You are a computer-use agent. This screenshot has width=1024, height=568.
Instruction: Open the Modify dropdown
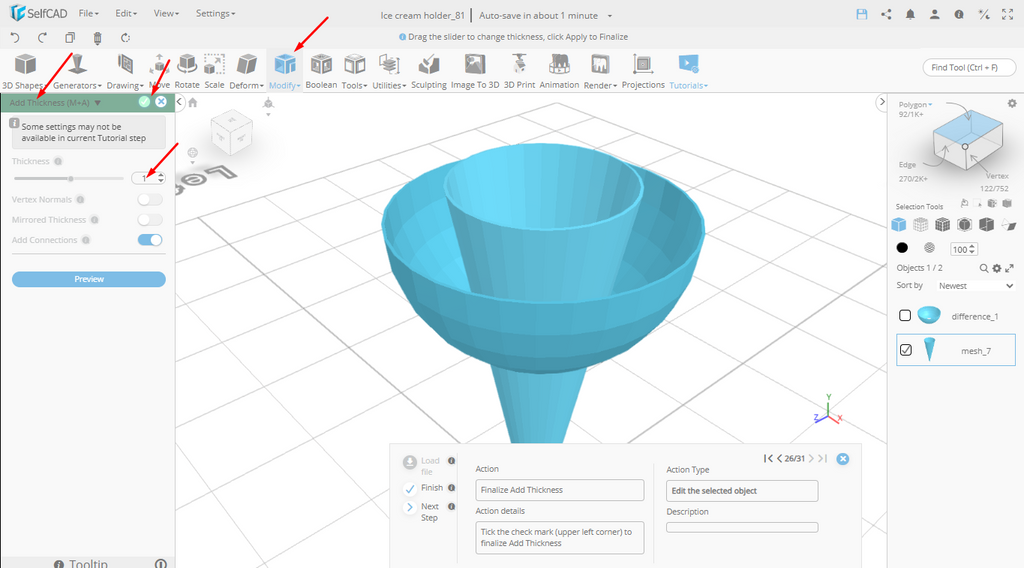[285, 71]
